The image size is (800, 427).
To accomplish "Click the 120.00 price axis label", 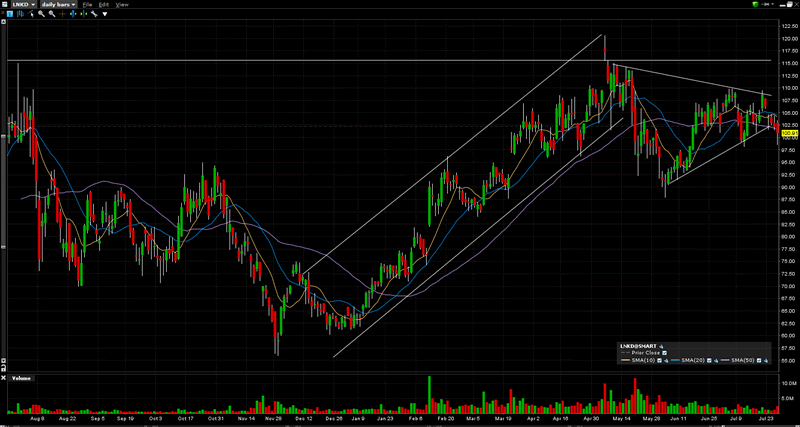I will (789, 39).
